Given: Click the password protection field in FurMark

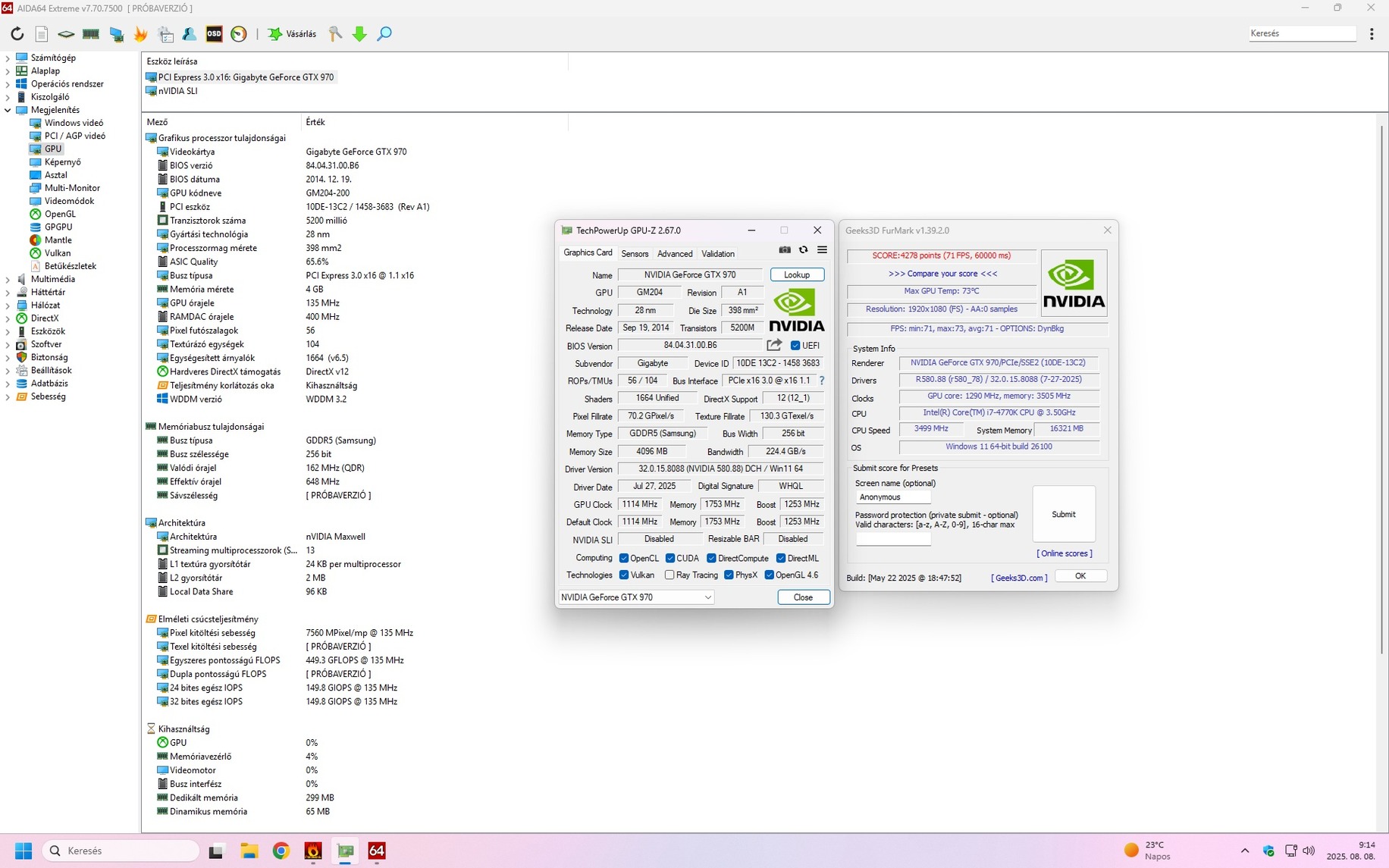Looking at the screenshot, I should pos(893,539).
